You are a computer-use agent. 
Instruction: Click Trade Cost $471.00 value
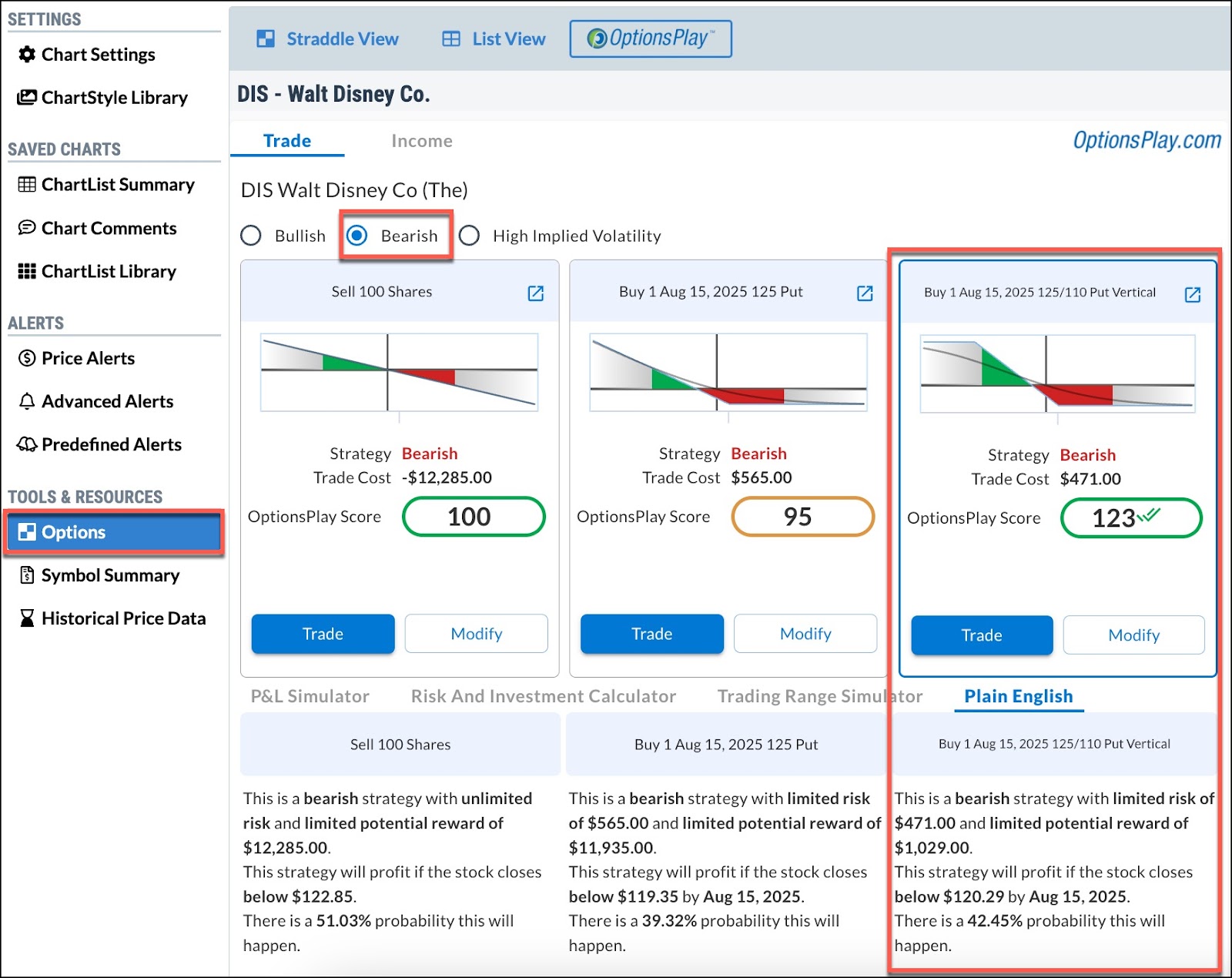coord(1090,479)
